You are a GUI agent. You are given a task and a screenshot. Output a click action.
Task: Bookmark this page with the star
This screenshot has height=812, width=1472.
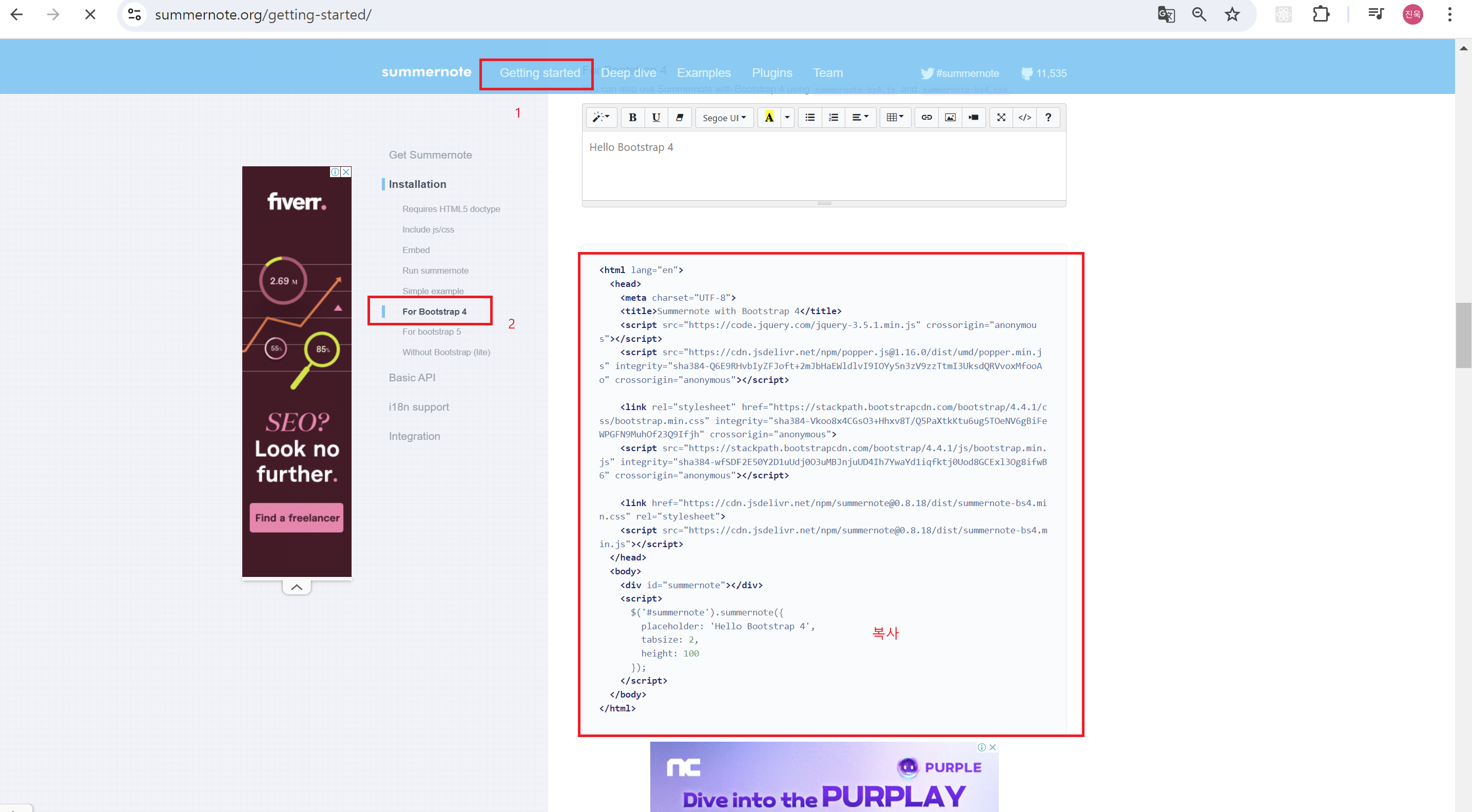click(x=1232, y=14)
